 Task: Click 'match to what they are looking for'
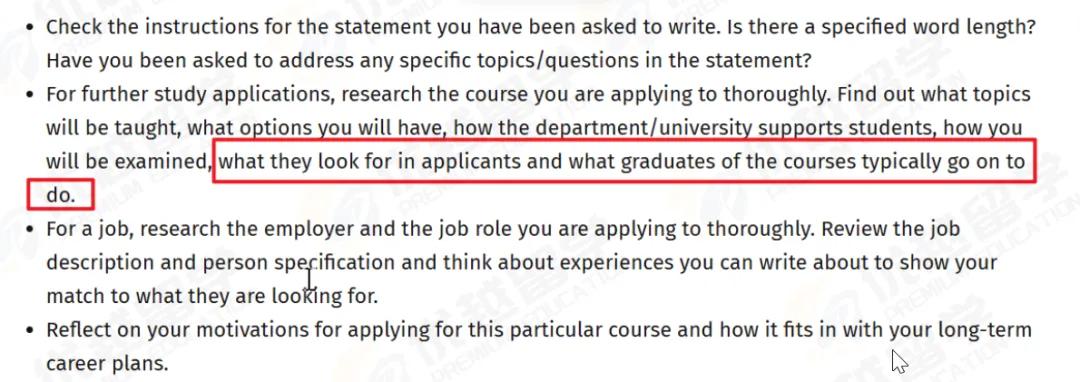pyautogui.click(x=212, y=297)
